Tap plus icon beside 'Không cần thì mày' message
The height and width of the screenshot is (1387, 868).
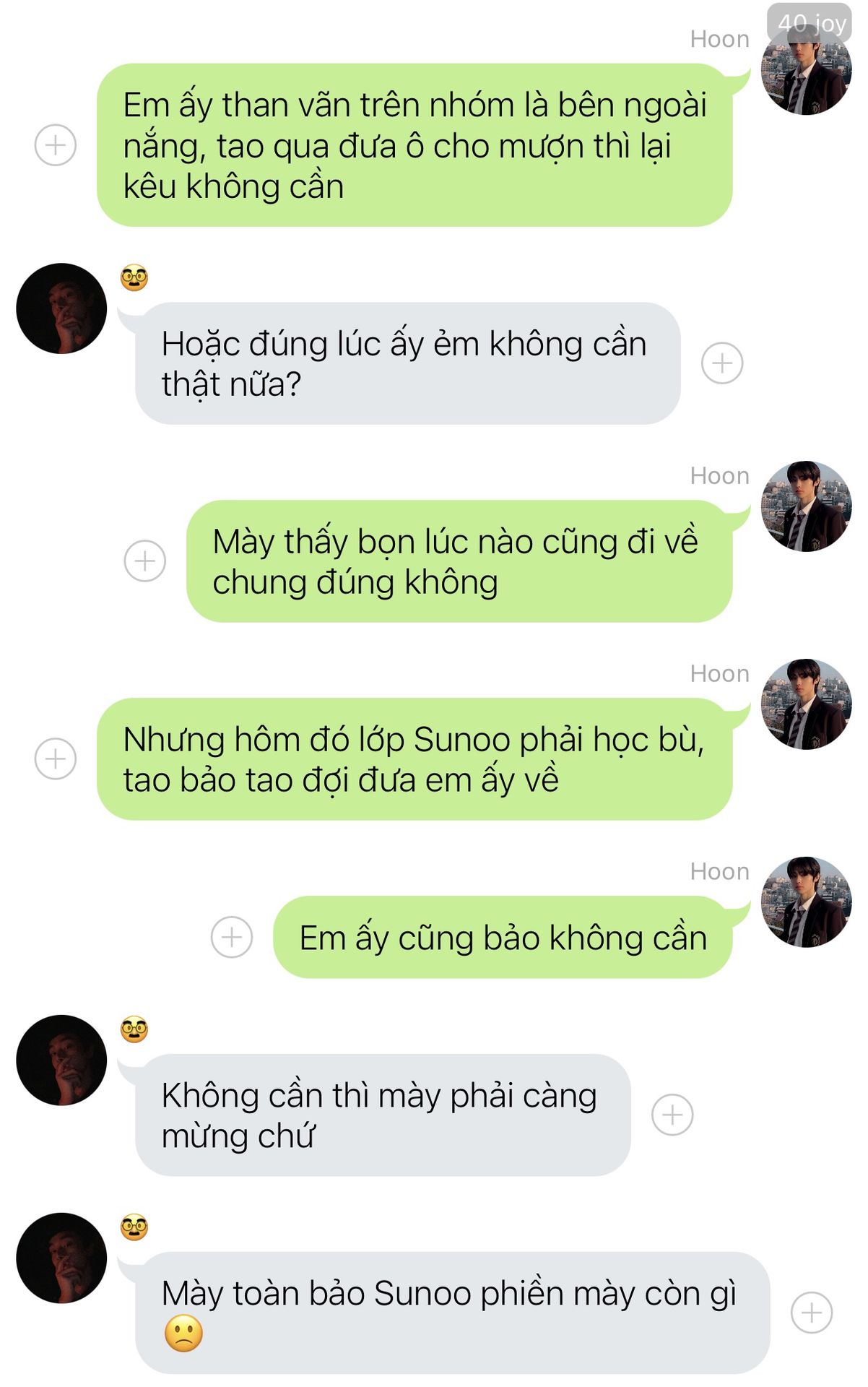point(672,1115)
